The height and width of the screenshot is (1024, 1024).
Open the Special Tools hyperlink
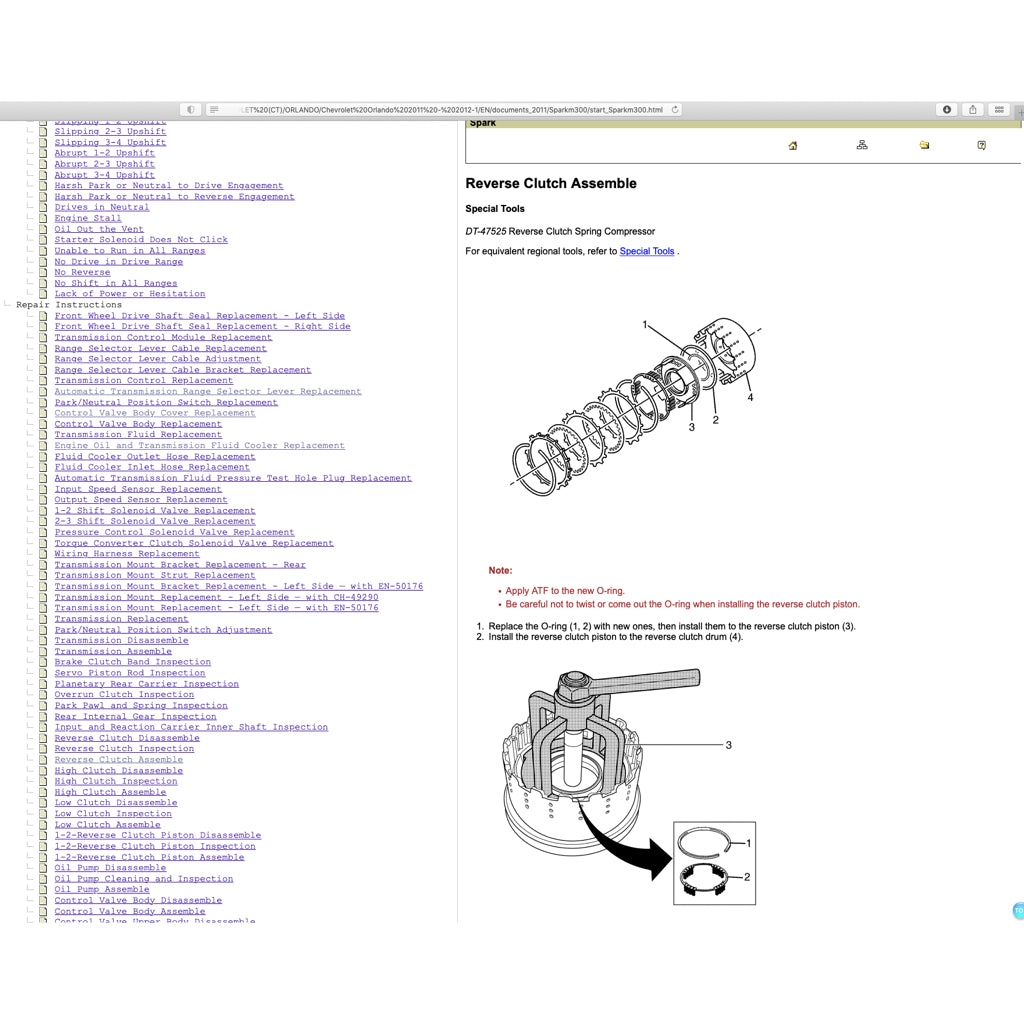tap(646, 251)
